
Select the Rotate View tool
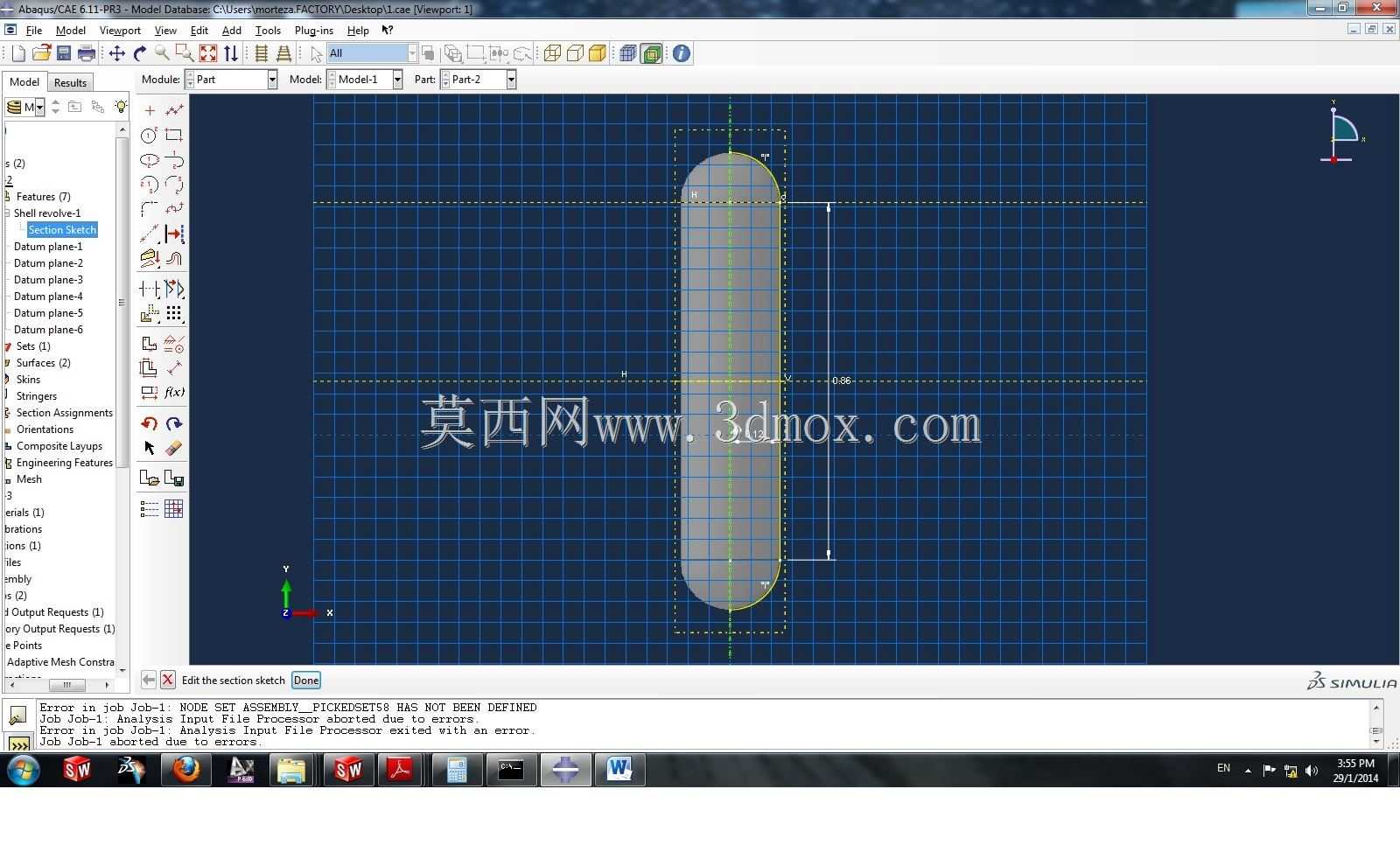[x=139, y=53]
